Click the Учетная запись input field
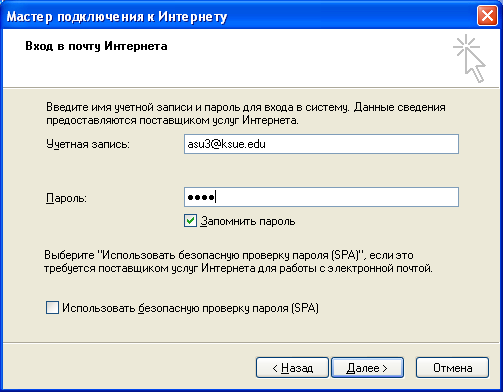 click(321, 144)
